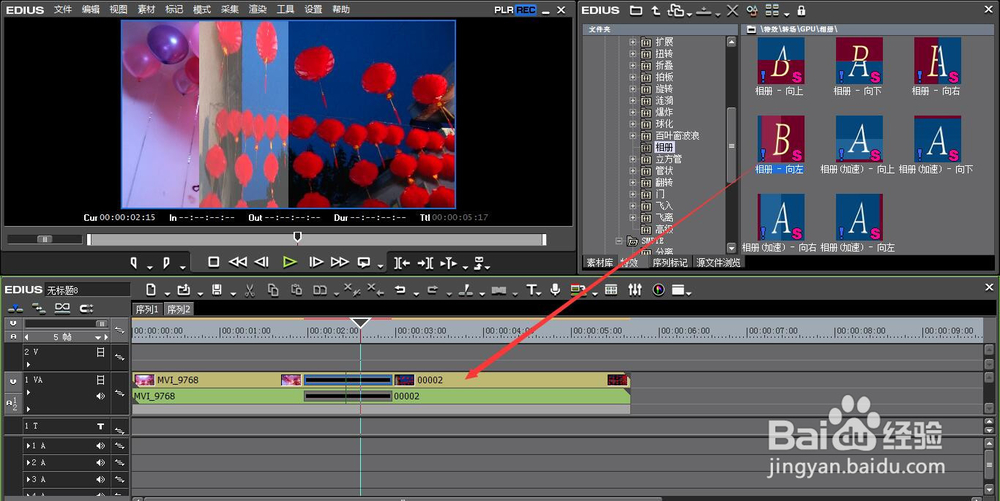Image resolution: width=1000 pixels, height=501 pixels.
Task: Toggle title display for track 1 T
Action: pyautogui.click(x=100, y=426)
